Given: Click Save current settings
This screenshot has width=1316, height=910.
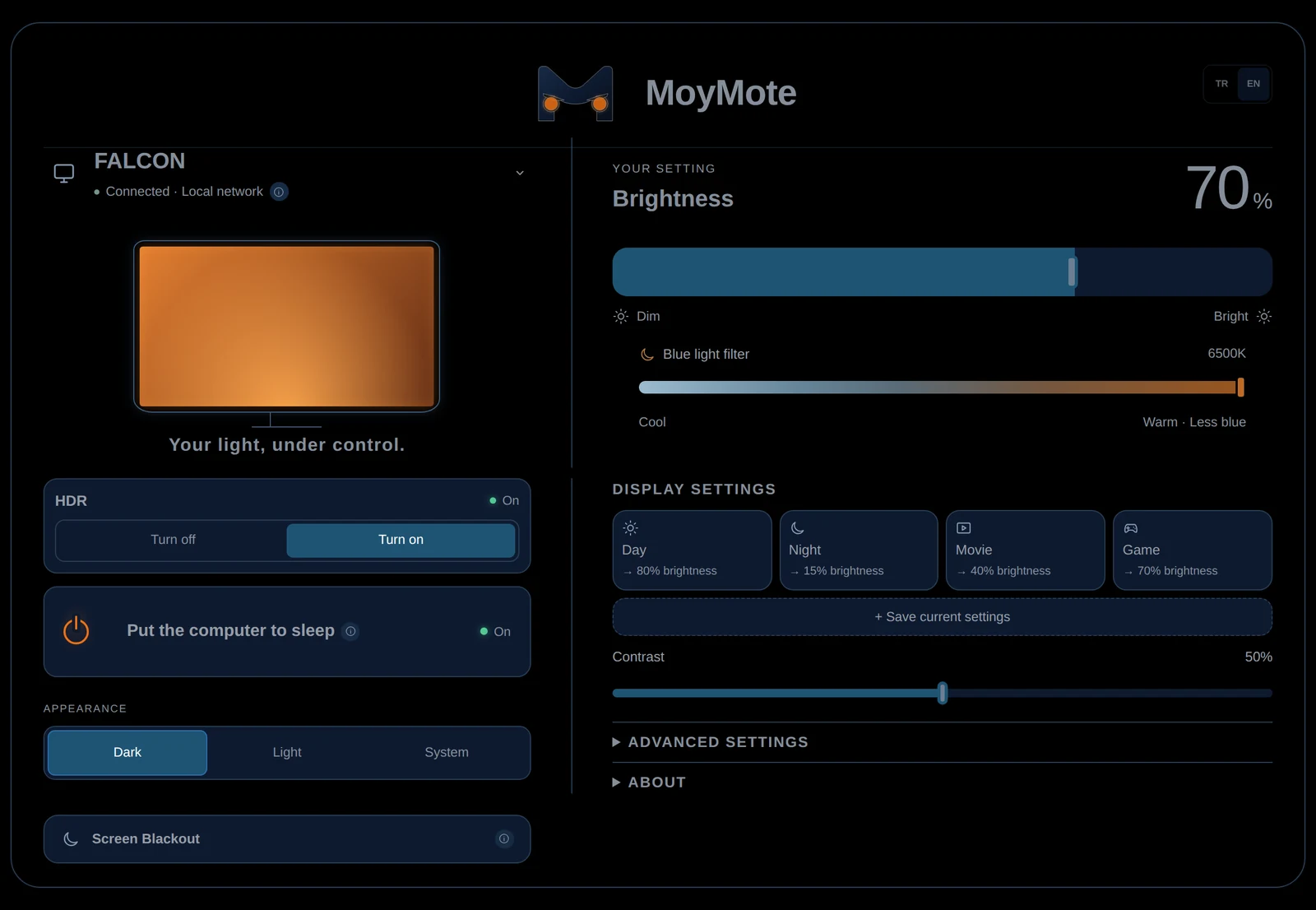Looking at the screenshot, I should pos(943,617).
